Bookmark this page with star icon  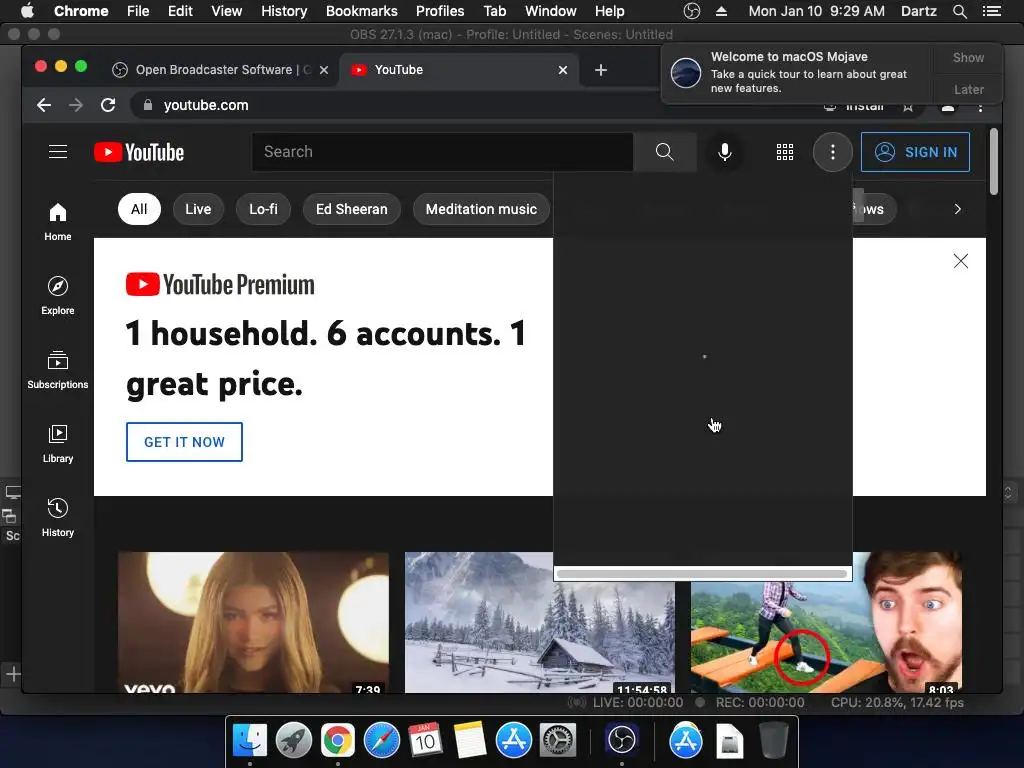908,106
